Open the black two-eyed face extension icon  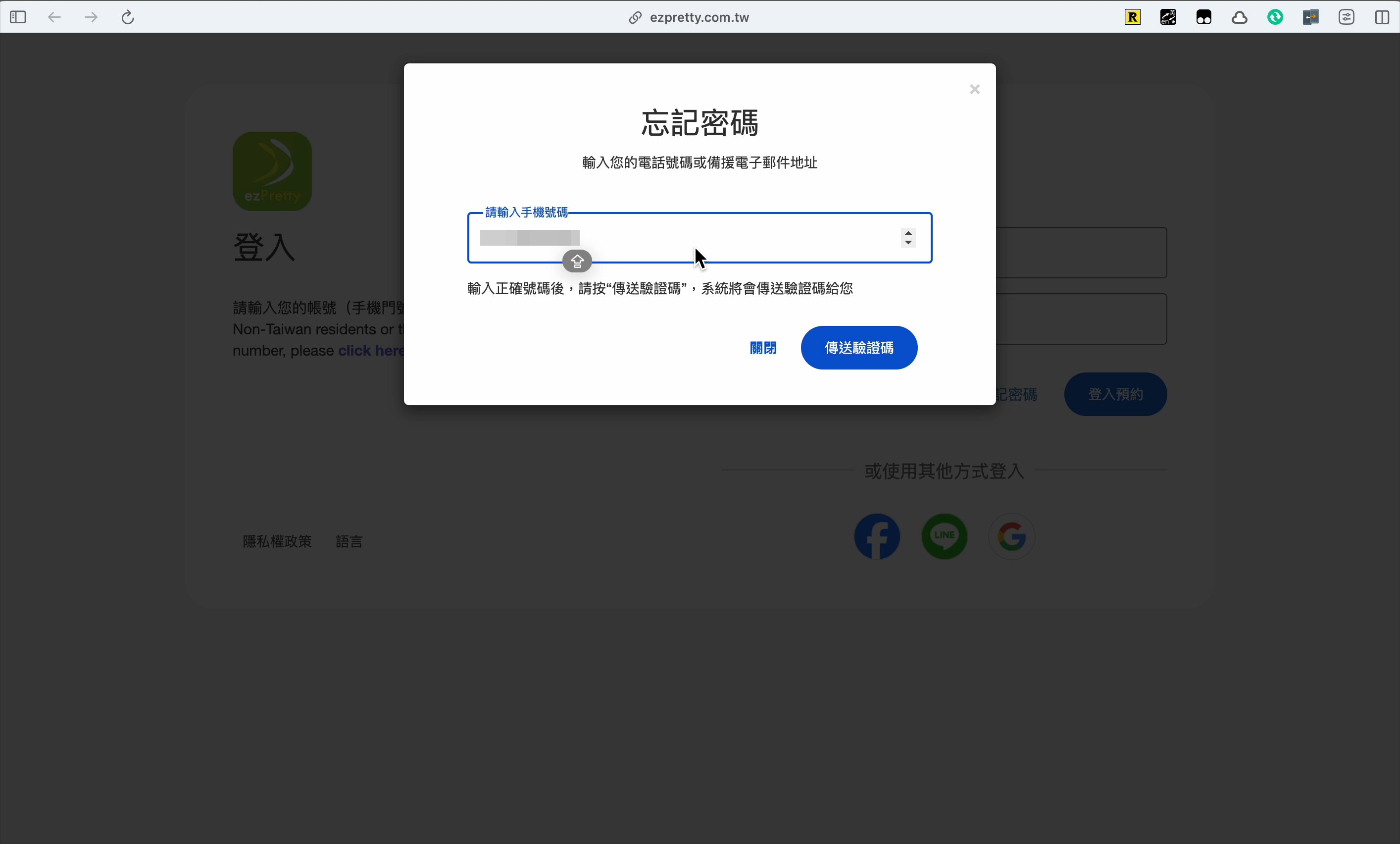pos(1204,17)
